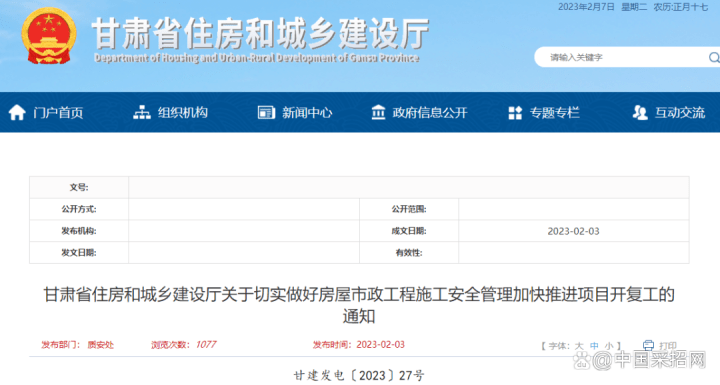Click the 成文日期: label cell
720x385 pixels.
coord(409,231)
